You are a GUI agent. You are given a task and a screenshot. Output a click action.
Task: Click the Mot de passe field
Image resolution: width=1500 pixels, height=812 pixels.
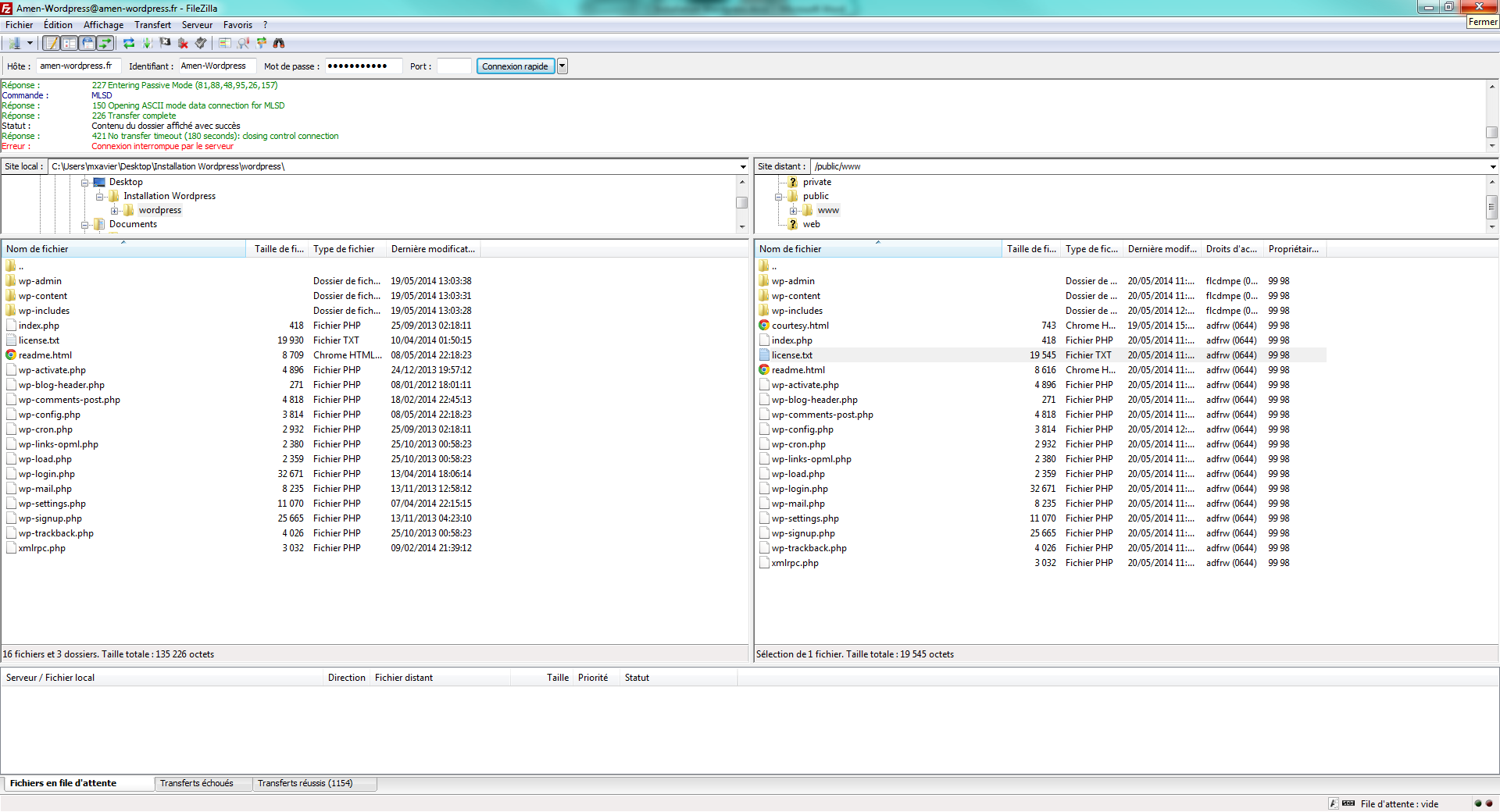[x=363, y=66]
